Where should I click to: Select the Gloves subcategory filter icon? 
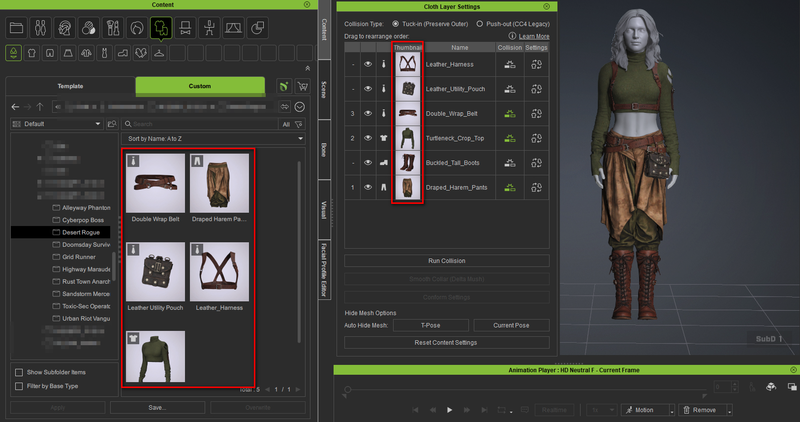(141, 53)
